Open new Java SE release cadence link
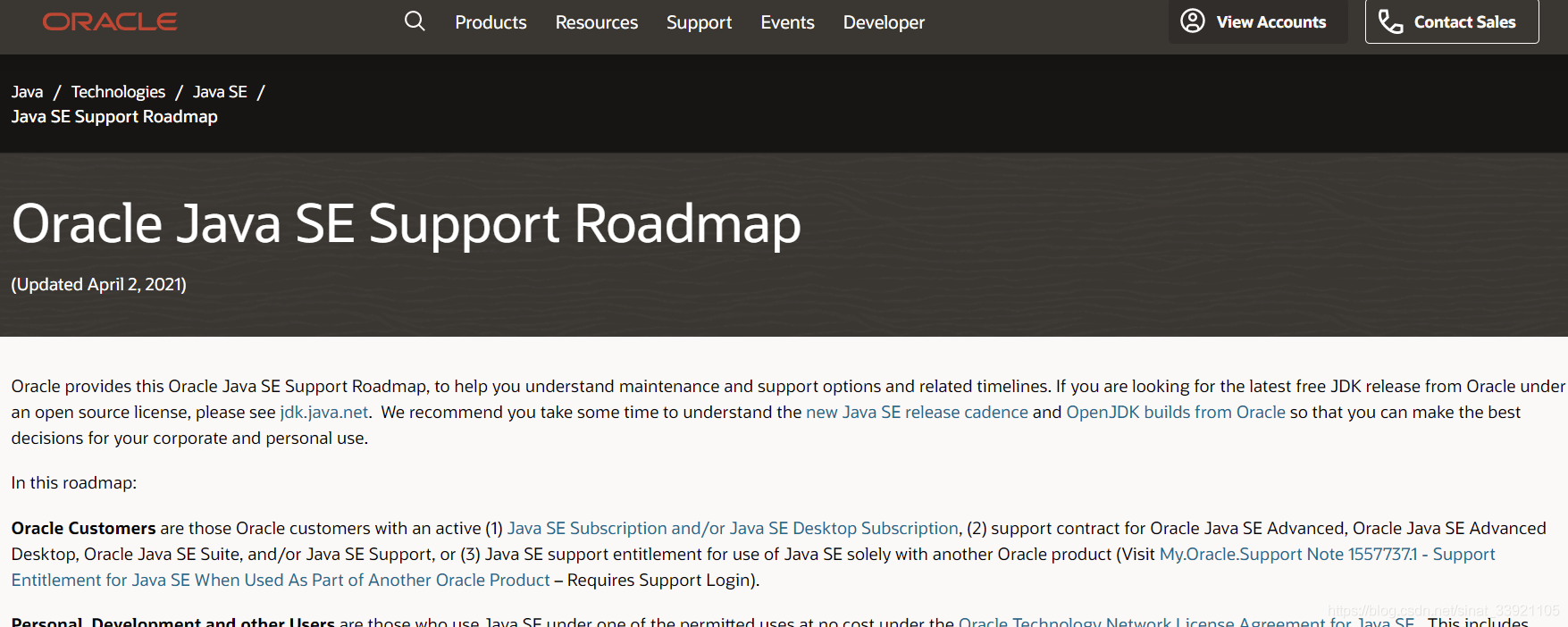Viewport: 1568px width, 627px height. pos(917,413)
